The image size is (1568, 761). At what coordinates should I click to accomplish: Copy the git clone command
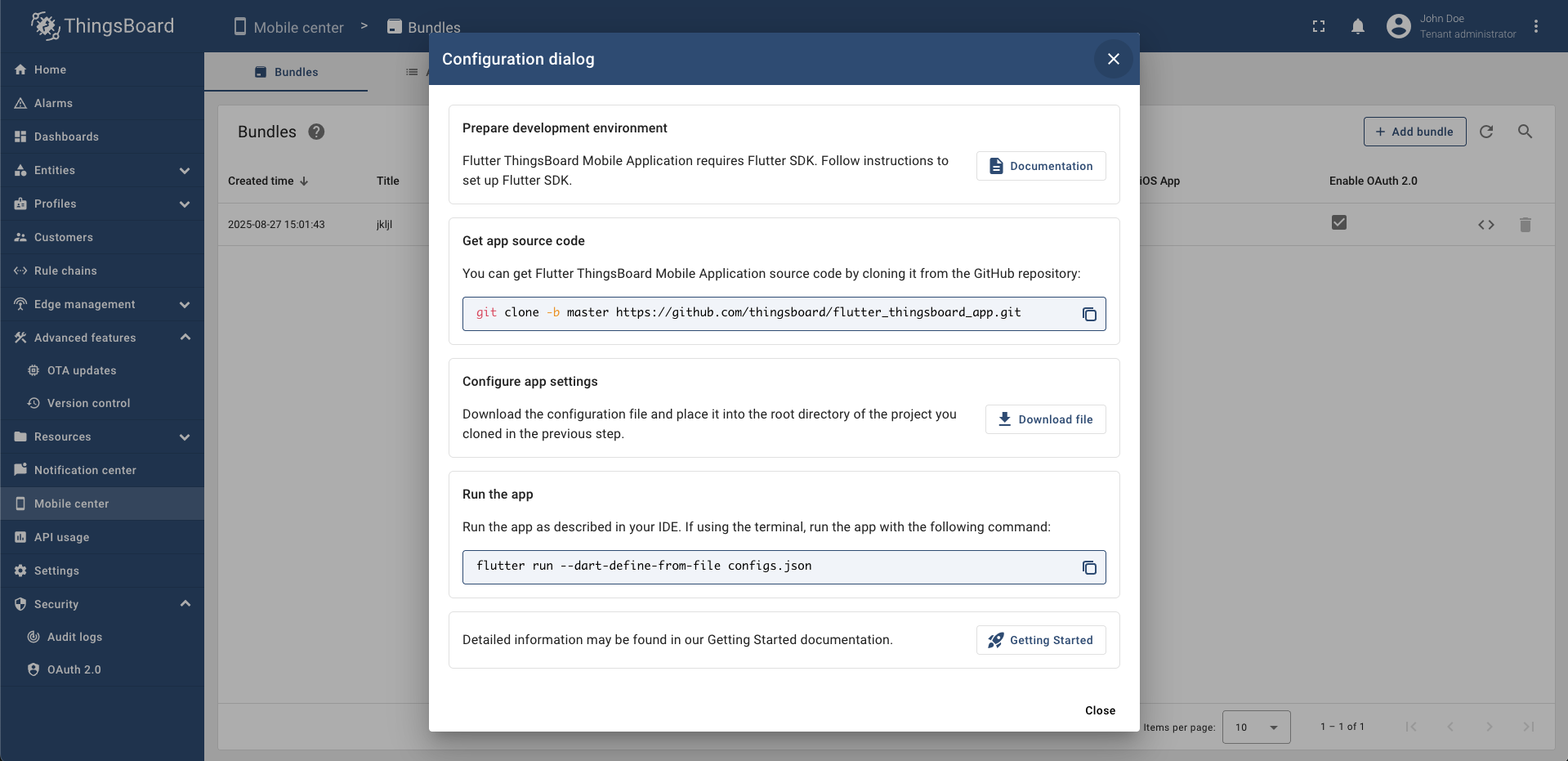[1089, 314]
